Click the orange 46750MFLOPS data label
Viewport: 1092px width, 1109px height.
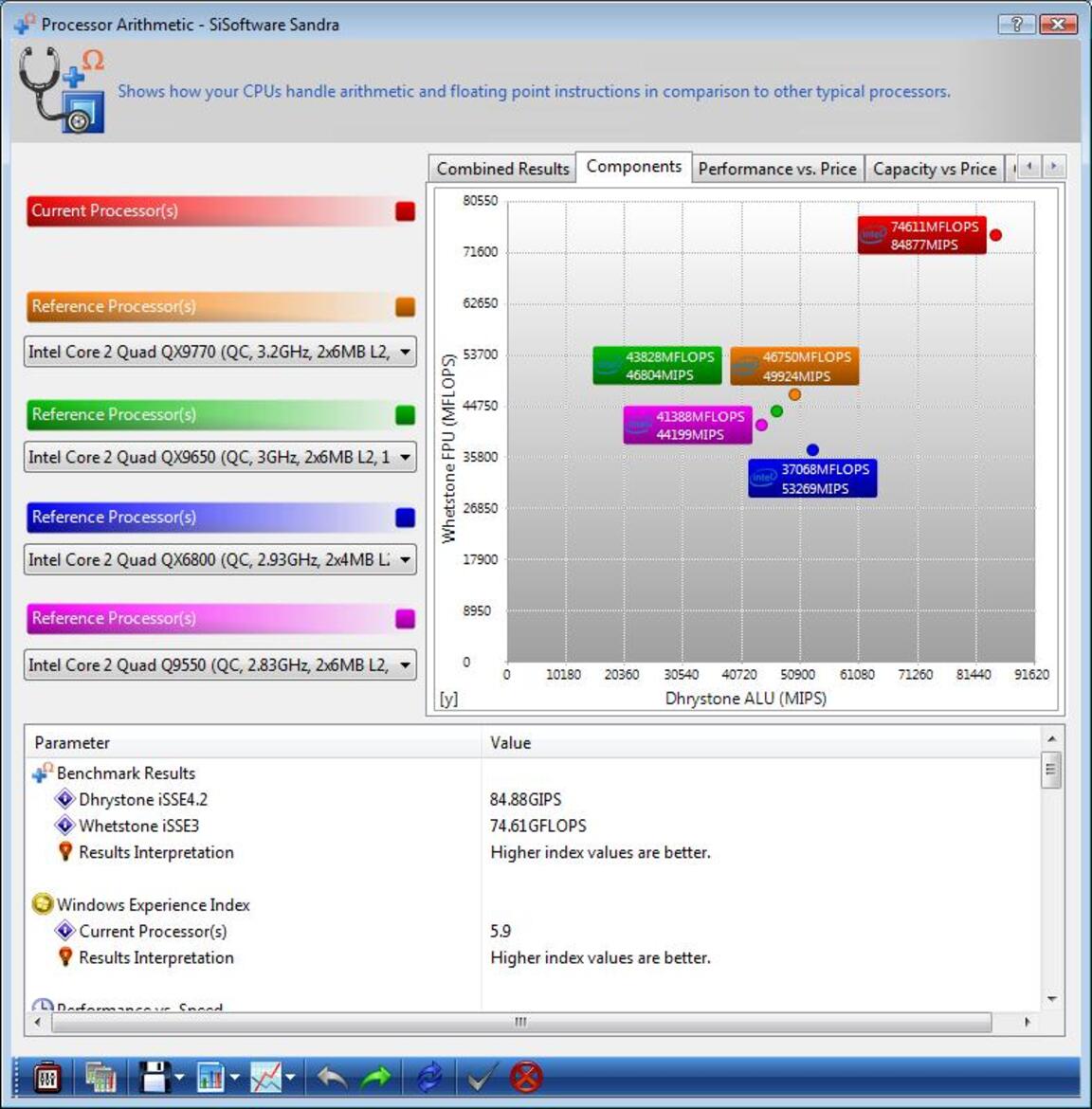[x=794, y=366]
